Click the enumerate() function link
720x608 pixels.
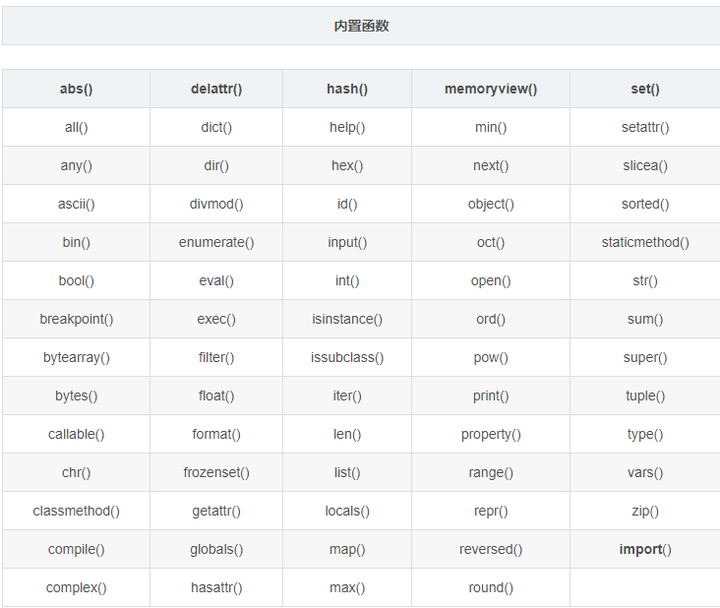[x=216, y=242]
